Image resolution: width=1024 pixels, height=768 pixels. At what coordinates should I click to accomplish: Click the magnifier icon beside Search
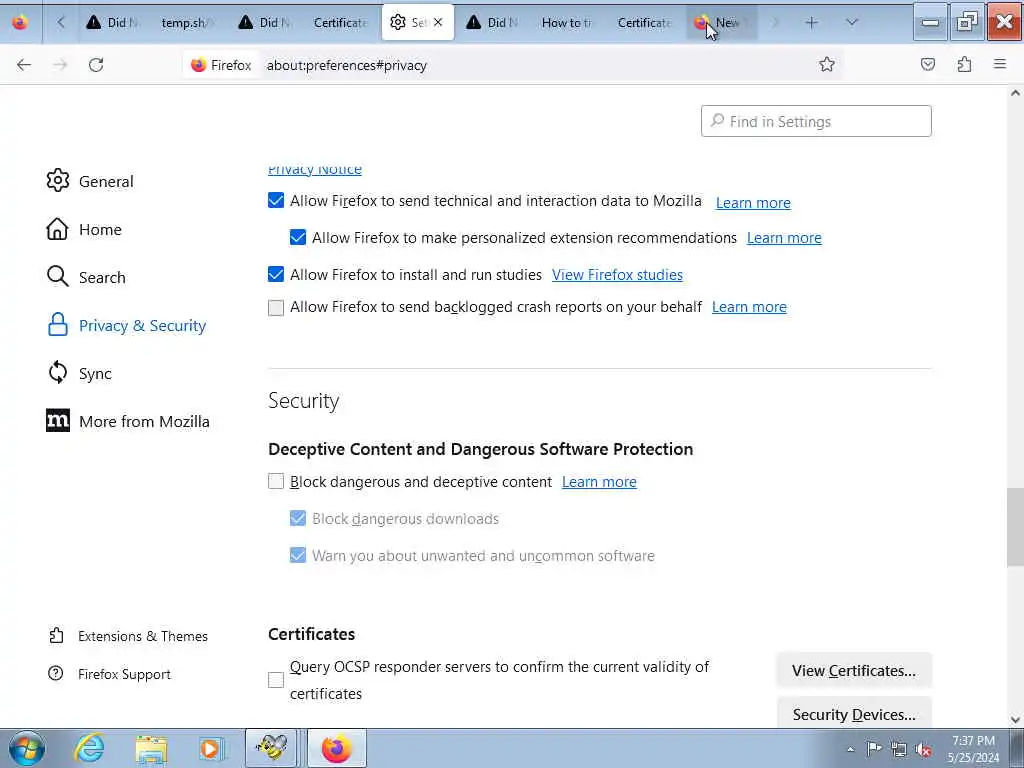pyautogui.click(x=57, y=277)
